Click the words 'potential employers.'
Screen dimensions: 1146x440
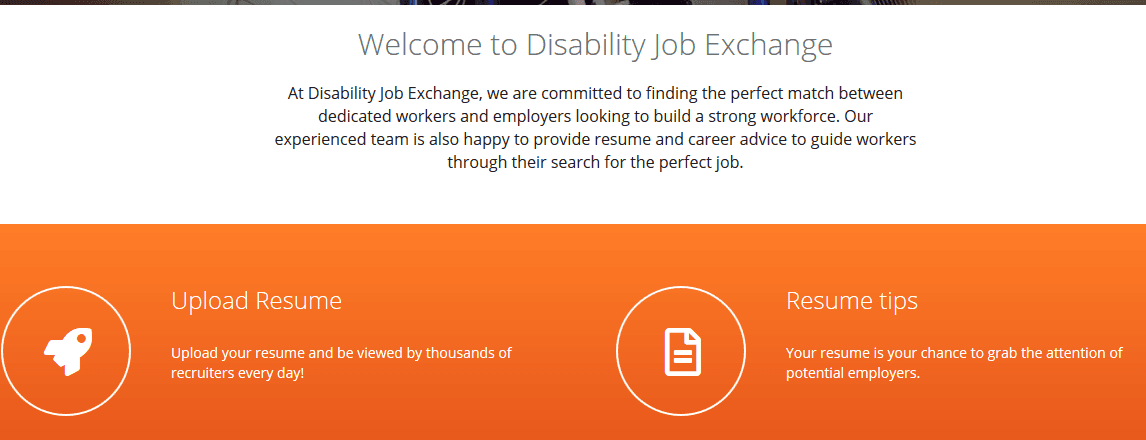coord(853,373)
